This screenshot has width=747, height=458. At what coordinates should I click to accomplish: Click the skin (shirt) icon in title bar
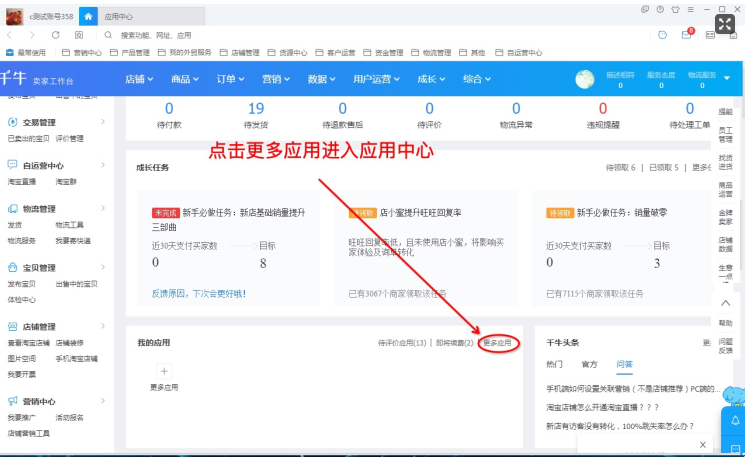tap(675, 10)
